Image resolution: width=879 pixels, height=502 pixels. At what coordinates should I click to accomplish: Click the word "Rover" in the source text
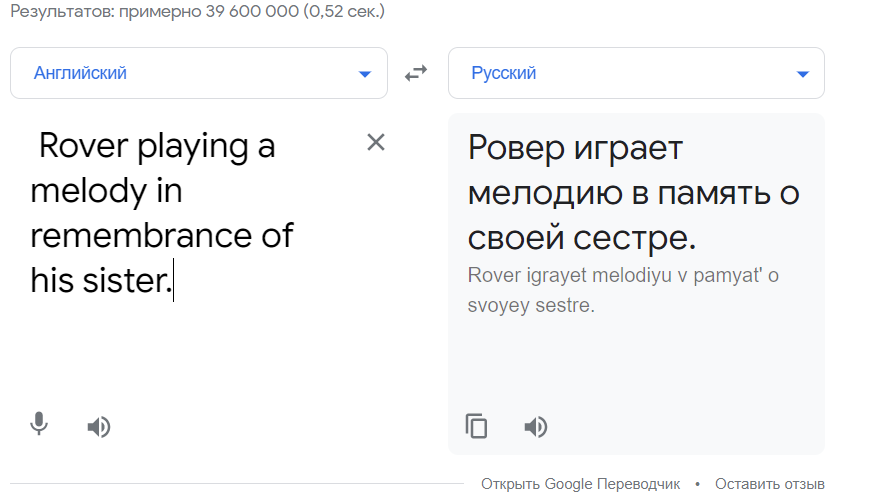click(x=83, y=146)
